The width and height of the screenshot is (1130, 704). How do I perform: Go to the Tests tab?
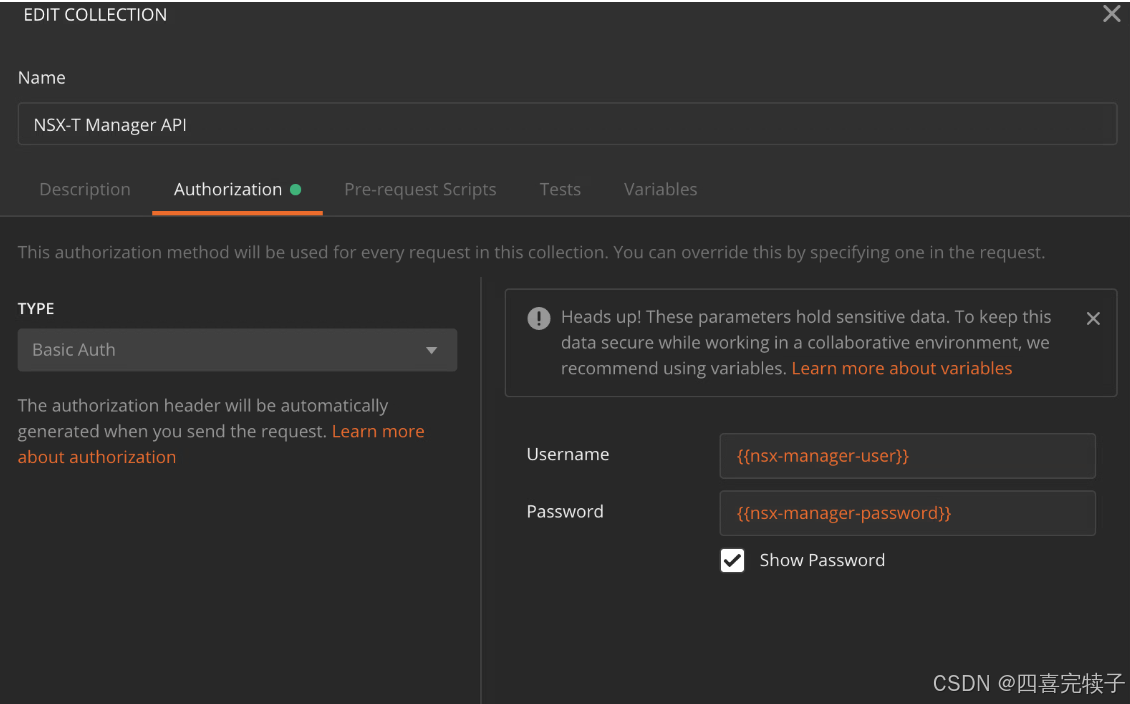click(x=560, y=190)
